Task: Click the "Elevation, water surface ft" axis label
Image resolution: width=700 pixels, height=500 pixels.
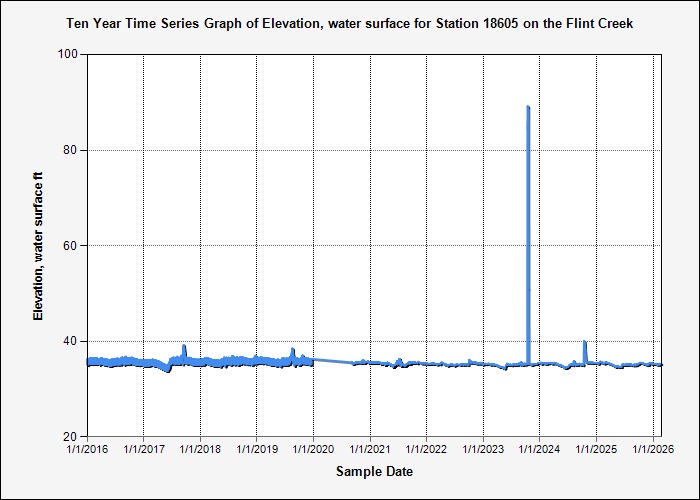Action: tap(39, 245)
